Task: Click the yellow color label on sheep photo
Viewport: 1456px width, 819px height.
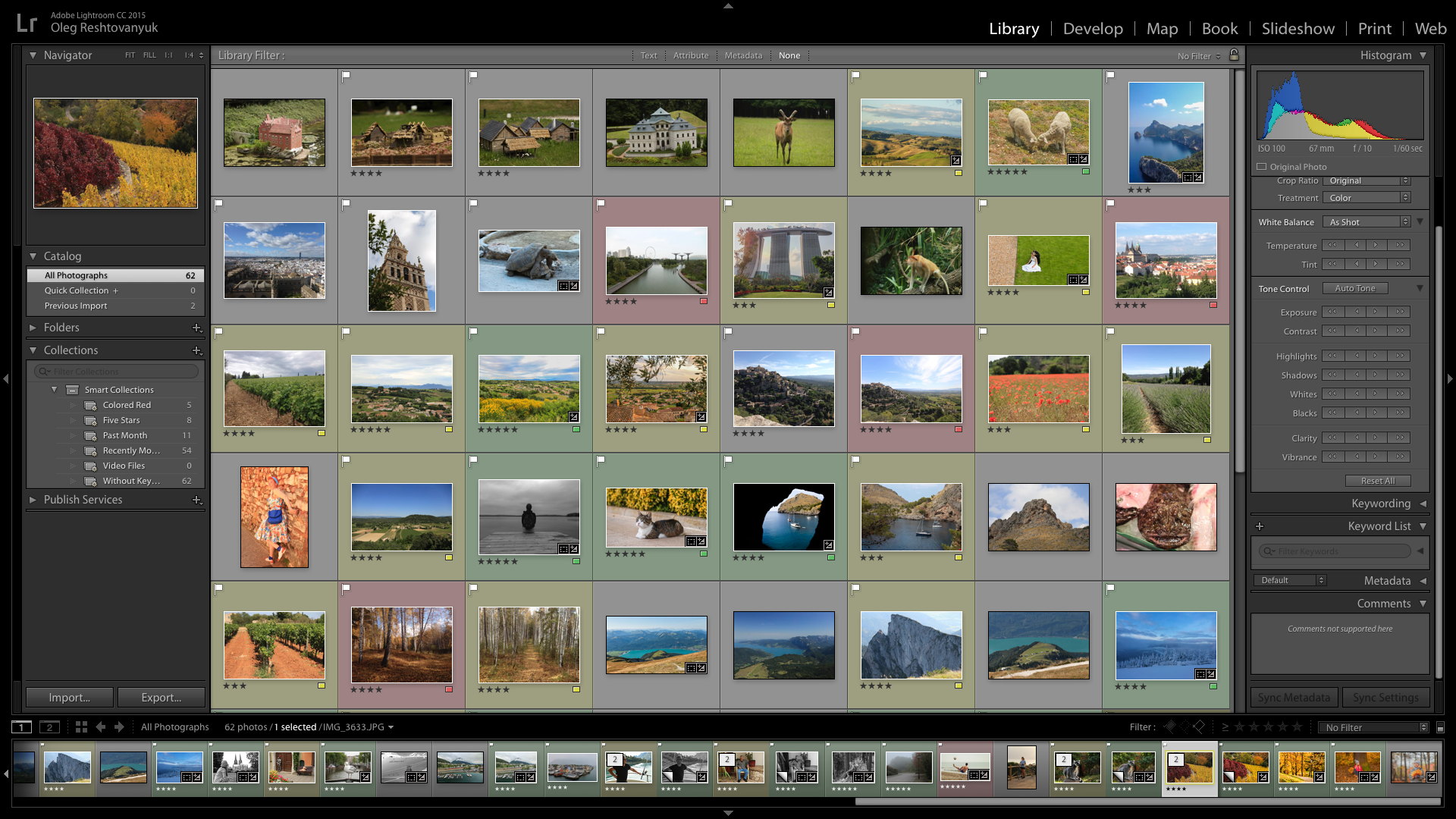Action: click(x=1085, y=171)
